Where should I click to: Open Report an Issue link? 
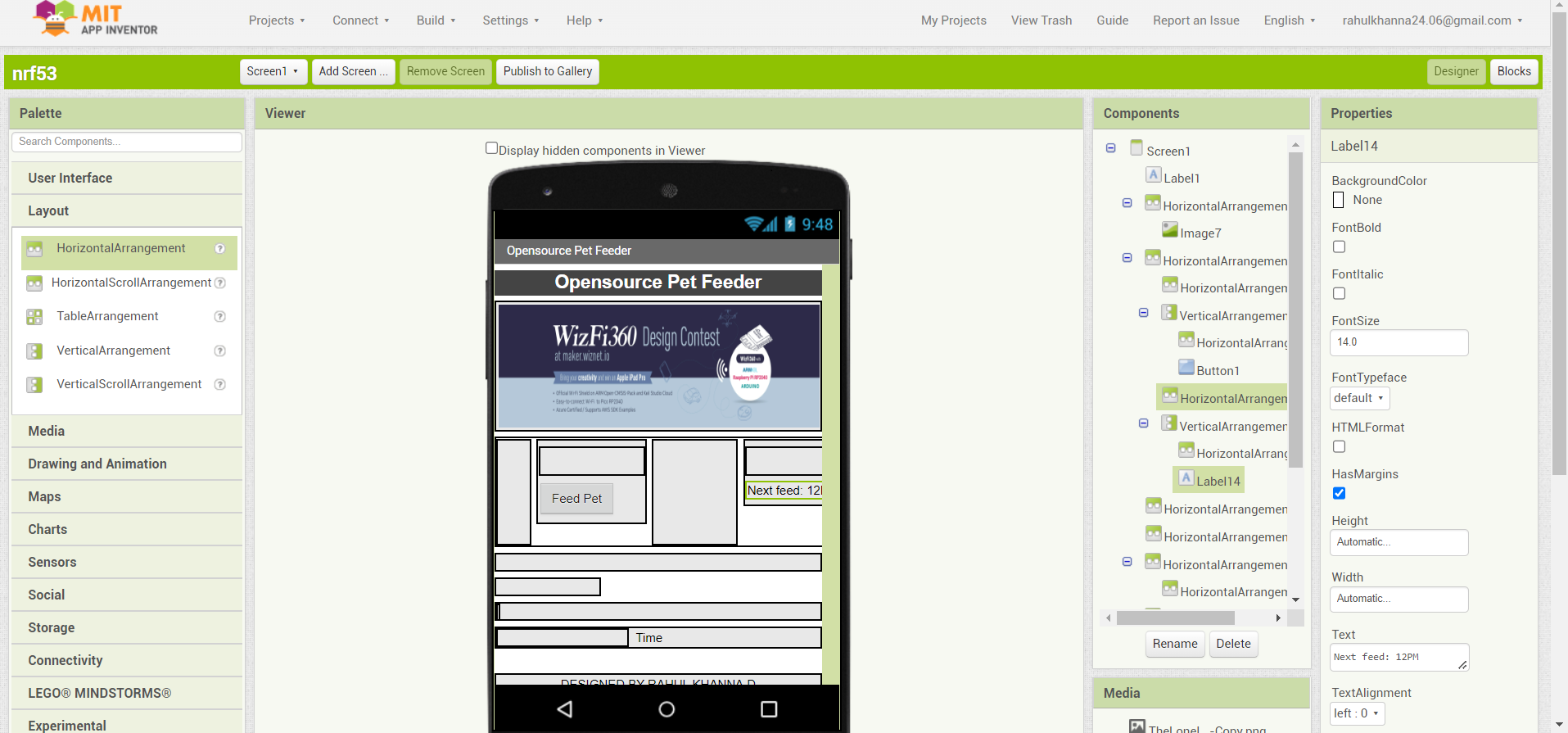pos(1195,20)
